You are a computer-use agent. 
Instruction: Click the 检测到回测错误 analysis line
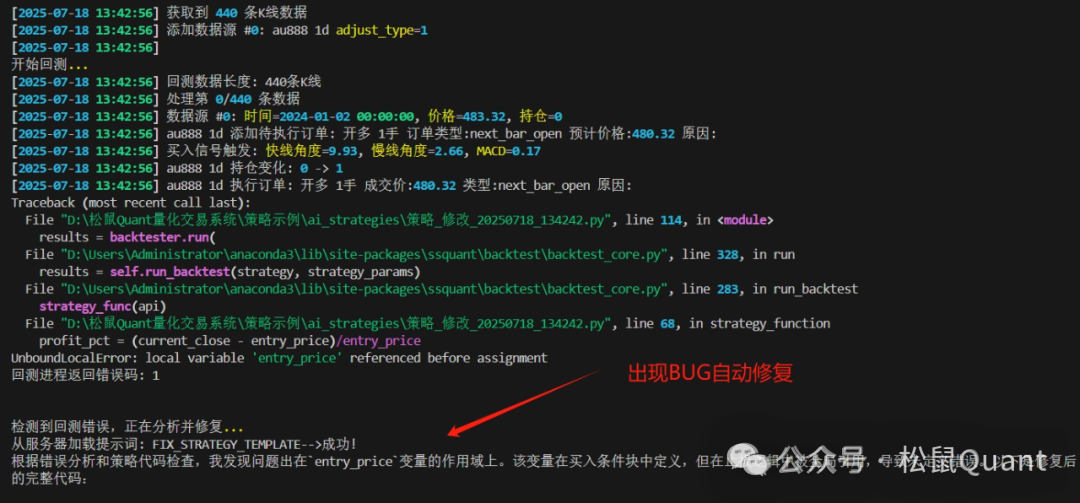coord(127,427)
